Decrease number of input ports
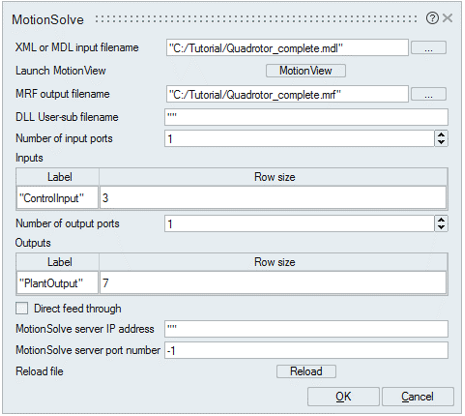 [441, 142]
